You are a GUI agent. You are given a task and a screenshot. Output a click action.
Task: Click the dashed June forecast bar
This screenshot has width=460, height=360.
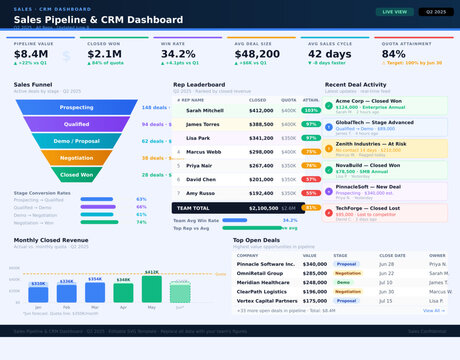pyautogui.click(x=180, y=292)
